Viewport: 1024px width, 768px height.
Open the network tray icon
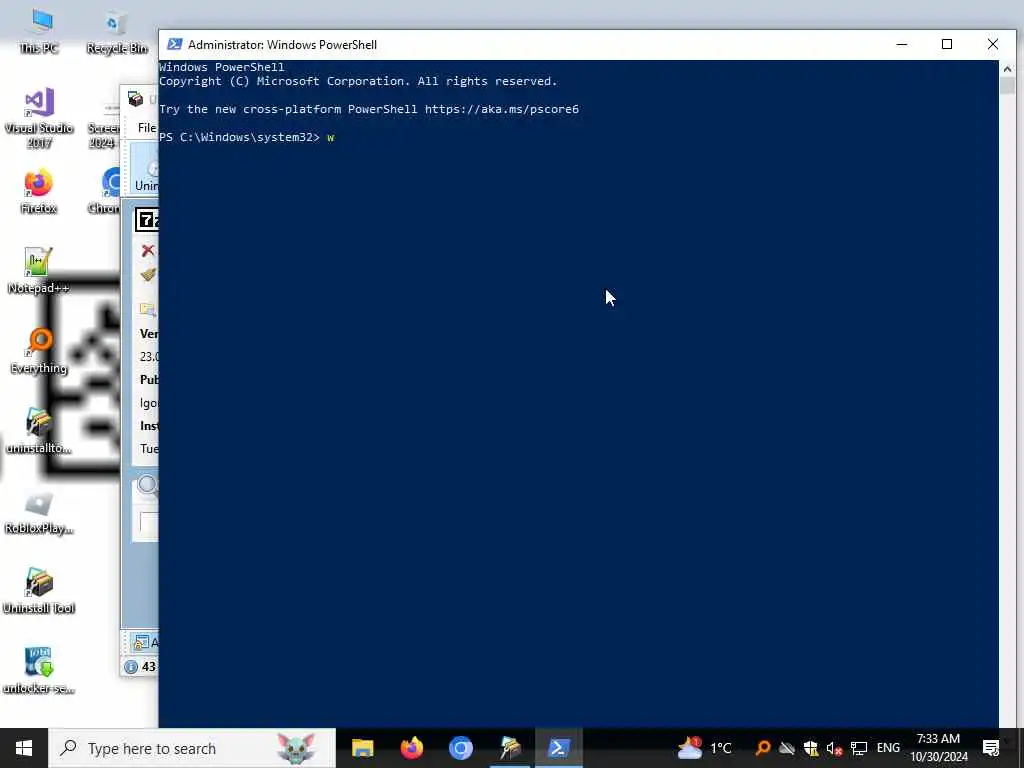click(x=858, y=748)
